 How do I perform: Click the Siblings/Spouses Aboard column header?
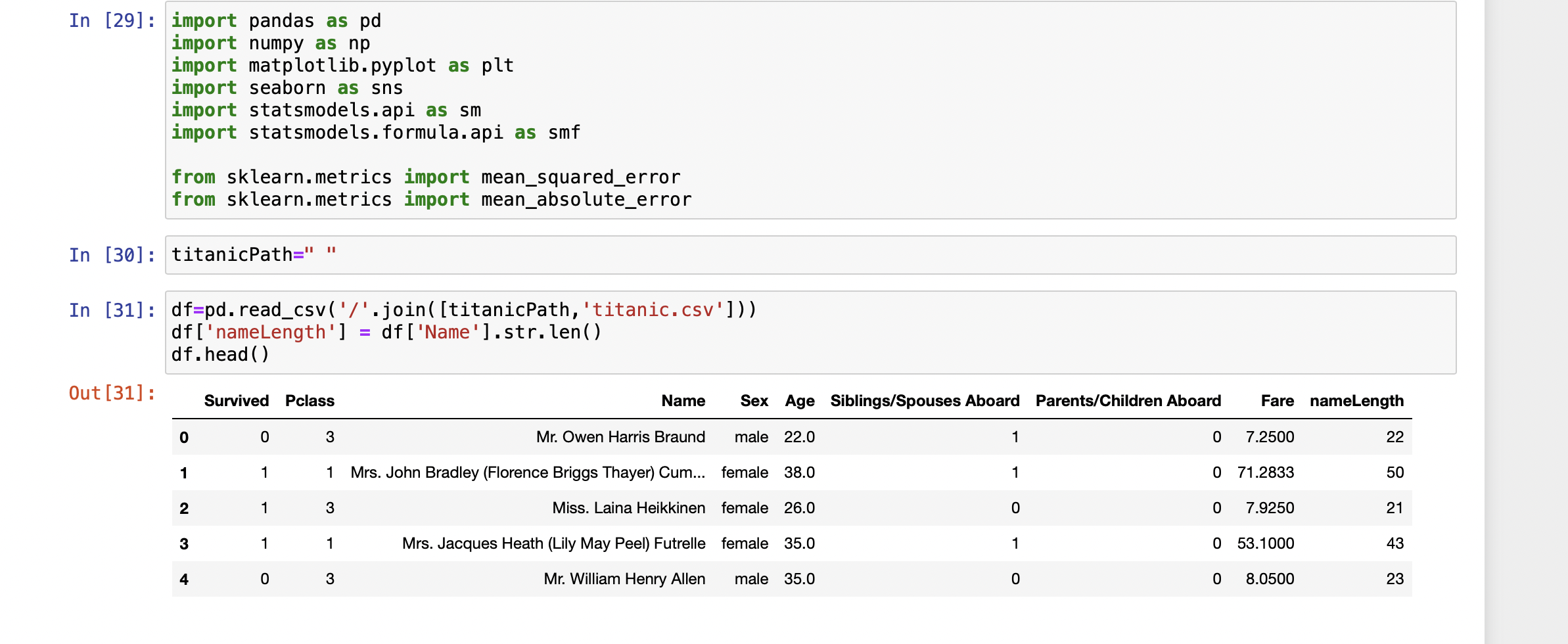(925, 401)
